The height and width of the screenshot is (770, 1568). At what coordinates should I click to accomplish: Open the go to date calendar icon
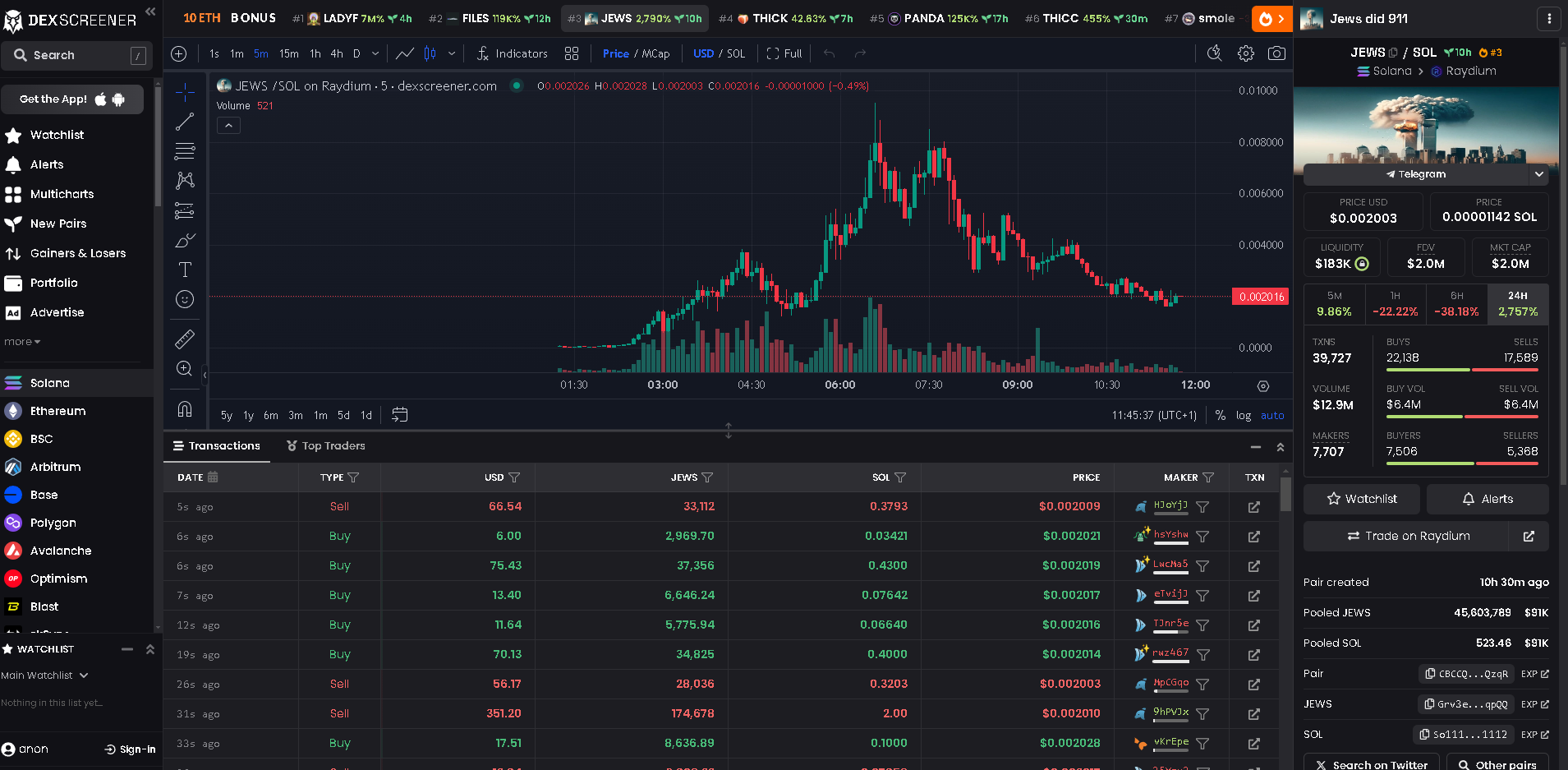400,415
